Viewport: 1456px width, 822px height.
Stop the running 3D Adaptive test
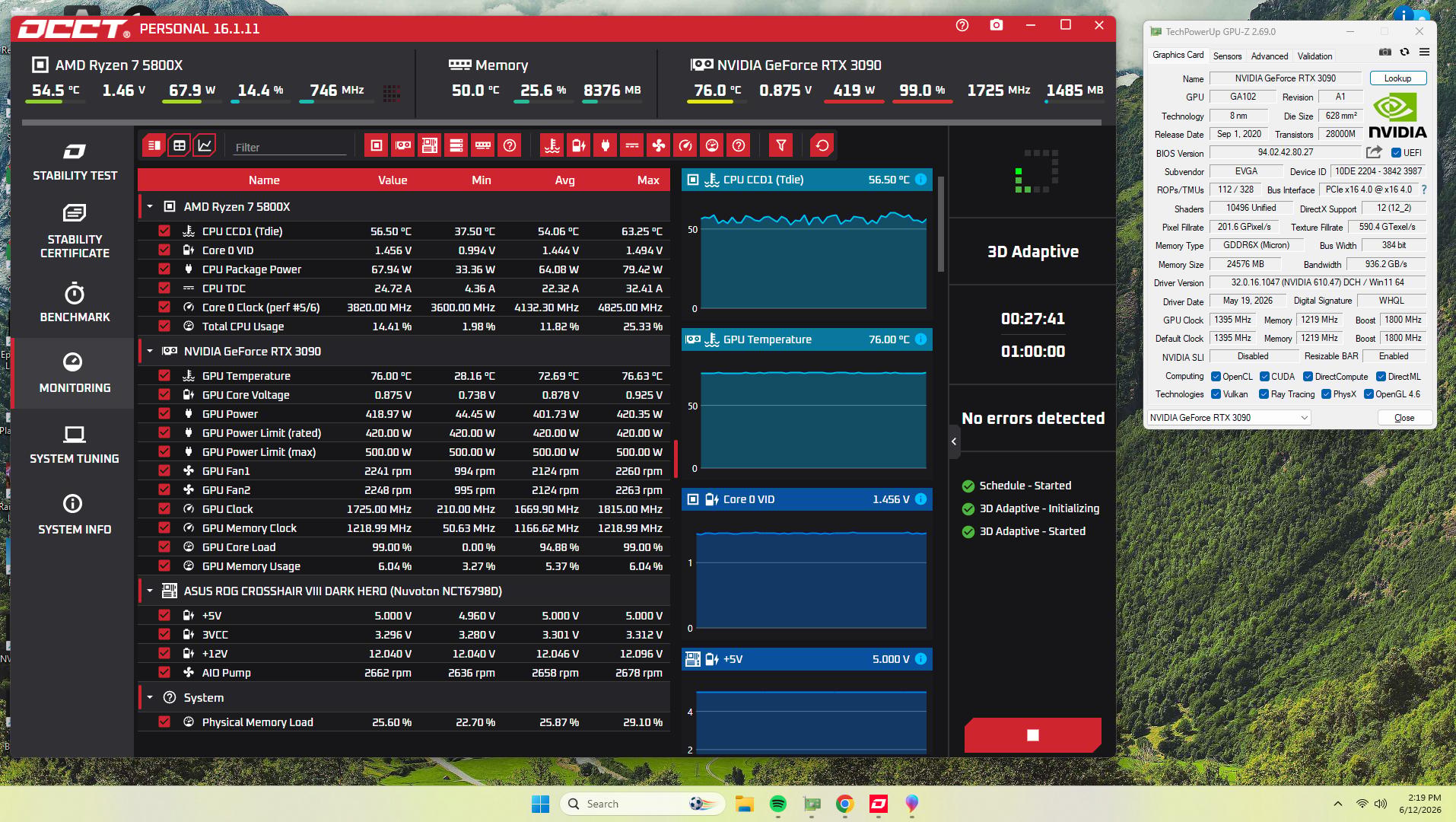coord(1032,735)
